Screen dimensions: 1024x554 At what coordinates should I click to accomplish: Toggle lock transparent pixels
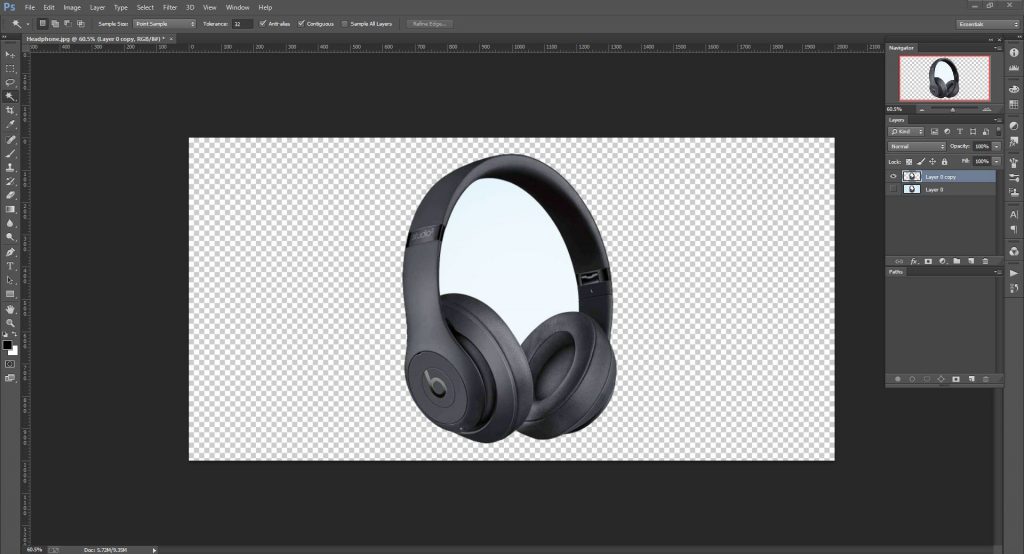(908, 161)
